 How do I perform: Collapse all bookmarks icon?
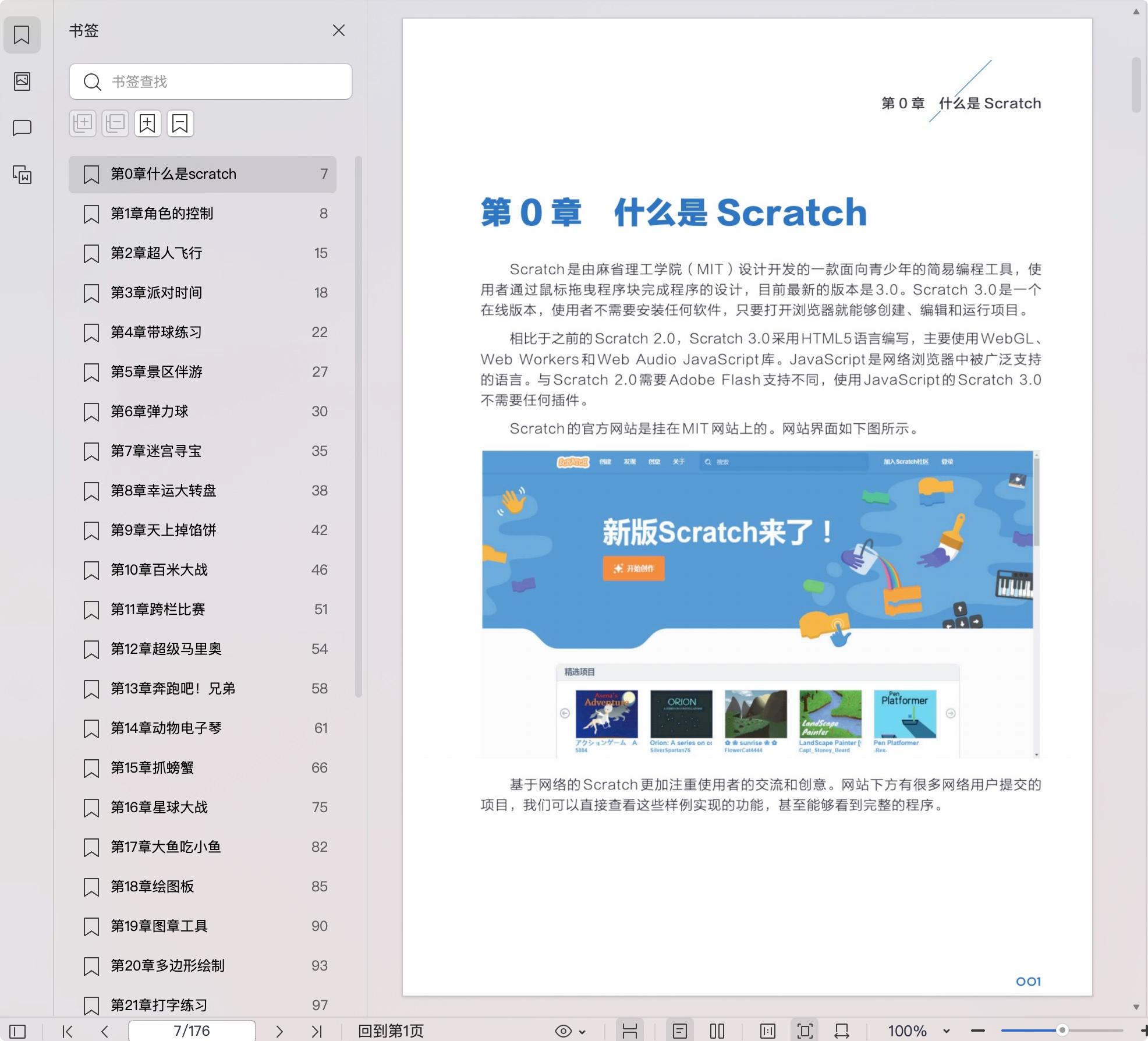pyautogui.click(x=115, y=123)
